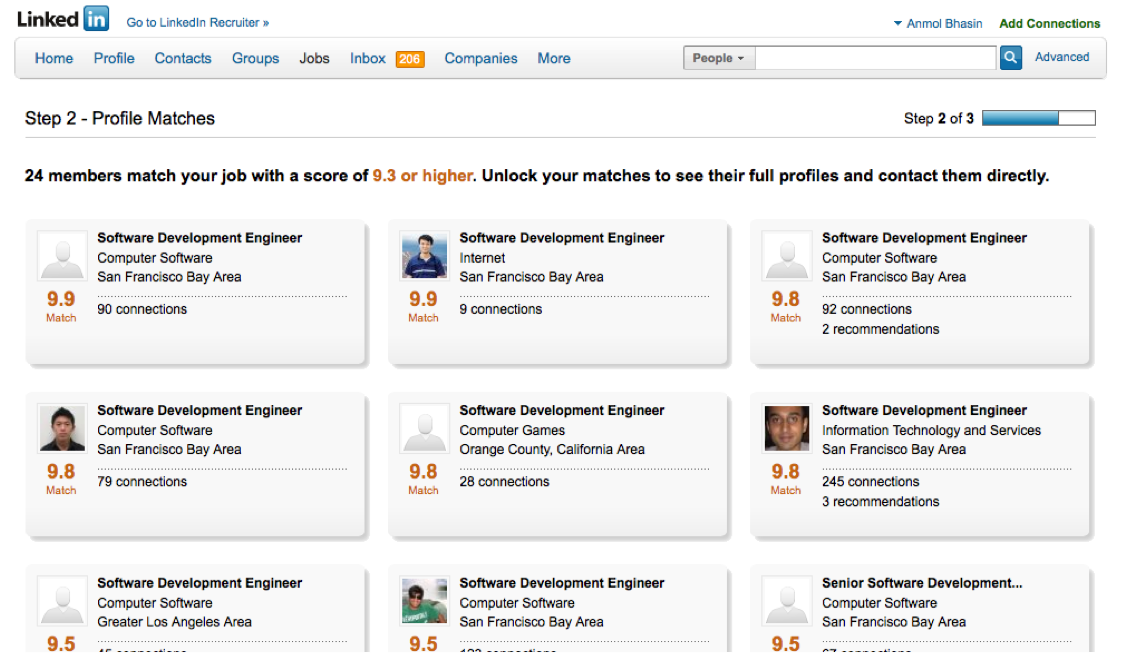The height and width of the screenshot is (653, 1127).
Task: Click the Inbox 206 unread badge
Action: pyautogui.click(x=410, y=59)
